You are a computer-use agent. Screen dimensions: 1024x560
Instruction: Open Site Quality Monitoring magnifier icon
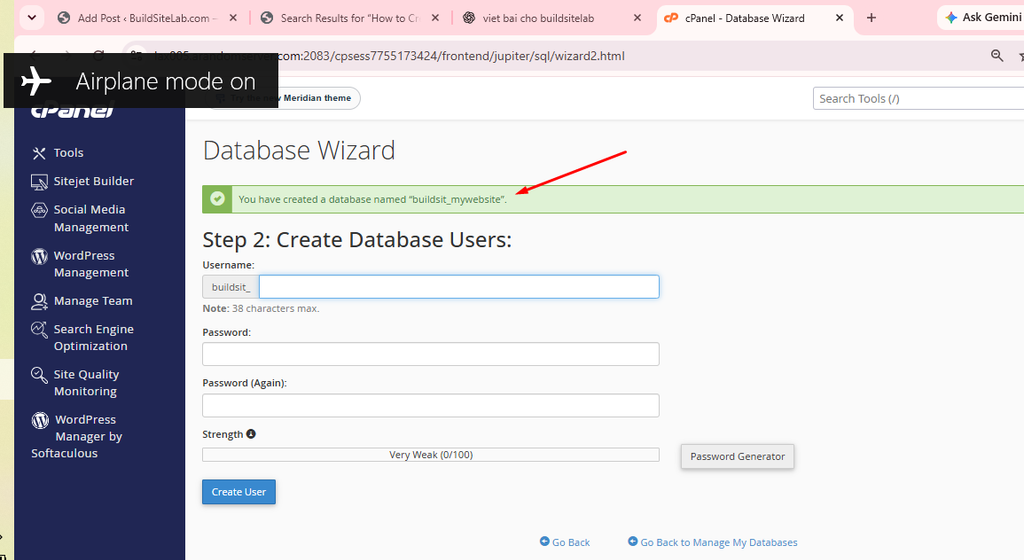pos(39,375)
